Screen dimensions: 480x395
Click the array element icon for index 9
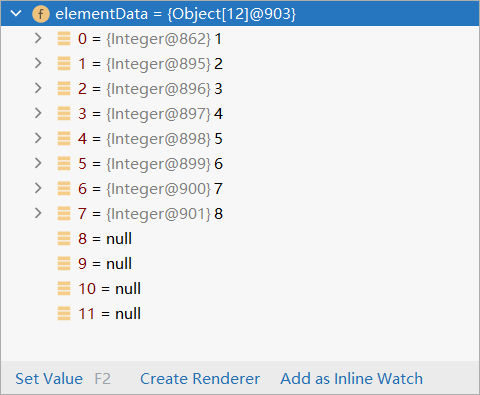click(64, 264)
